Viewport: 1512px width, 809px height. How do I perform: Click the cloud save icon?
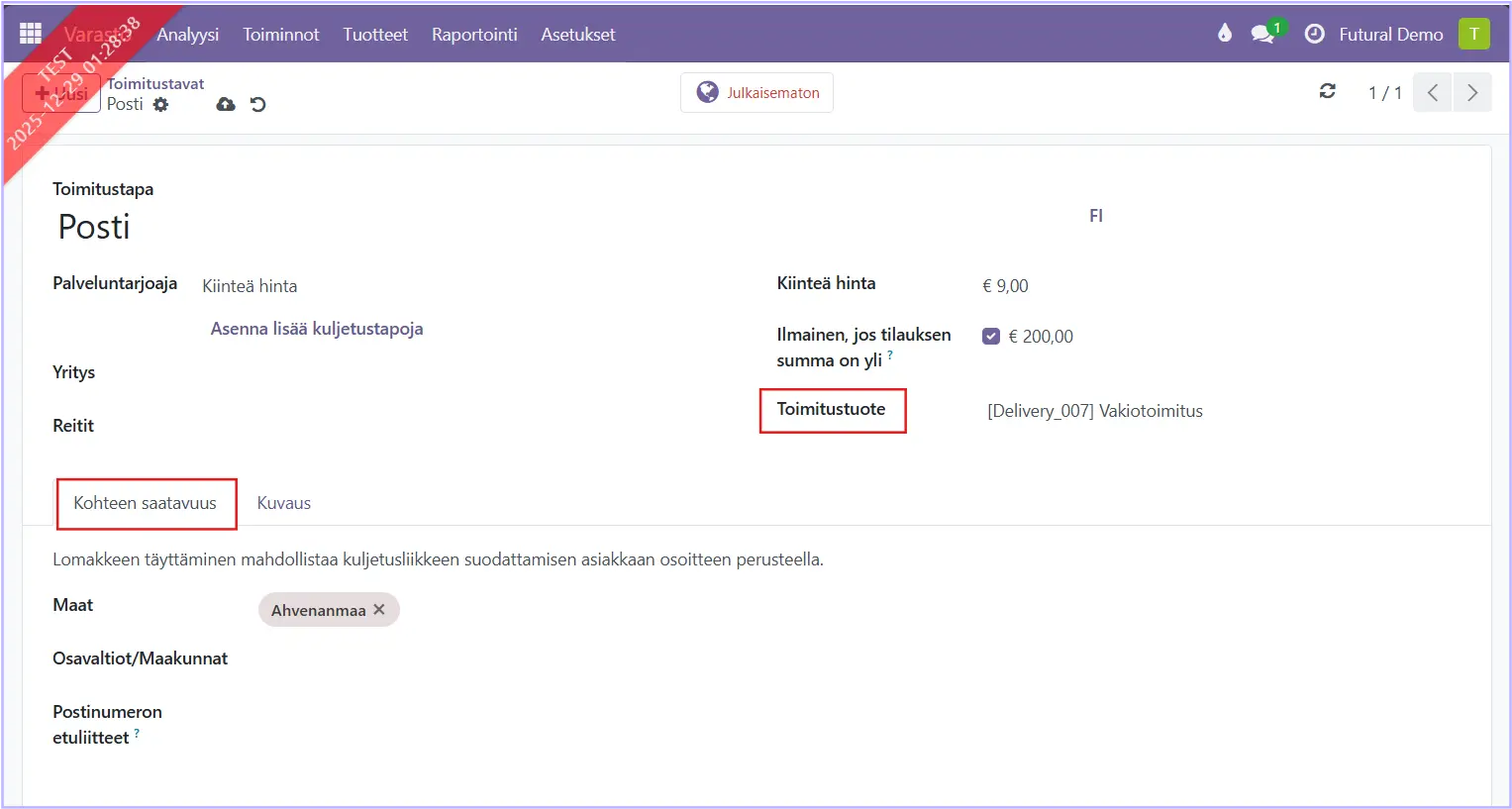tap(226, 105)
